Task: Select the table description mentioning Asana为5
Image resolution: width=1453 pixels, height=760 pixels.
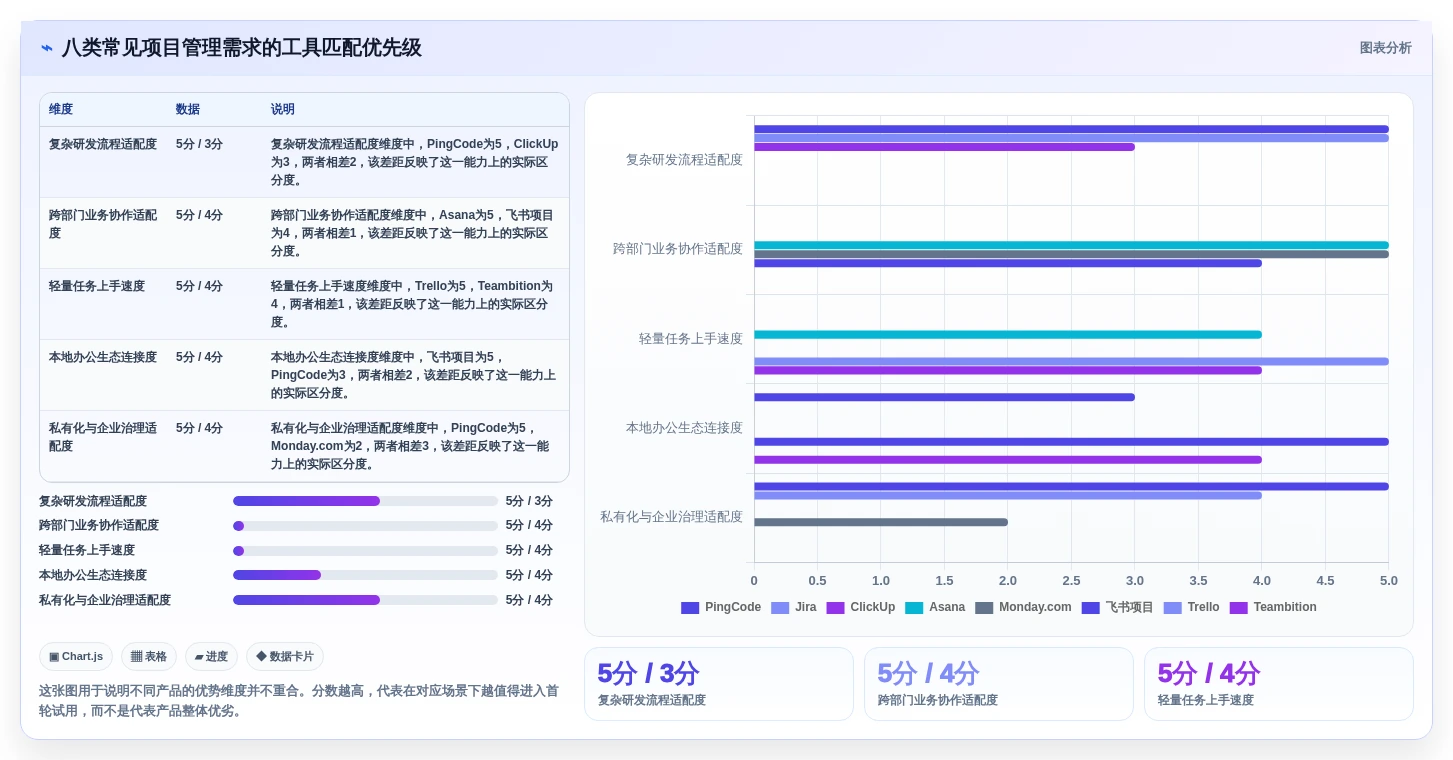Action: pos(414,233)
